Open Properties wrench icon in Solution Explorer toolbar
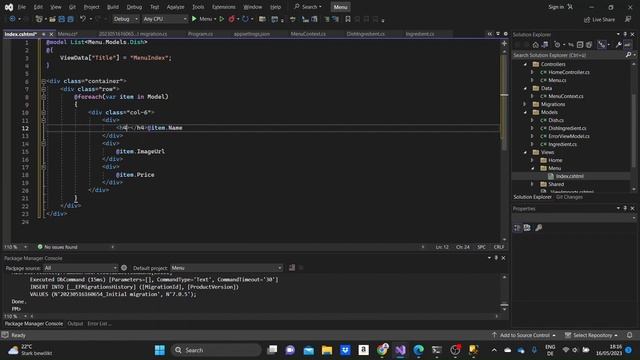The width and height of the screenshot is (640, 360). tap(618, 45)
